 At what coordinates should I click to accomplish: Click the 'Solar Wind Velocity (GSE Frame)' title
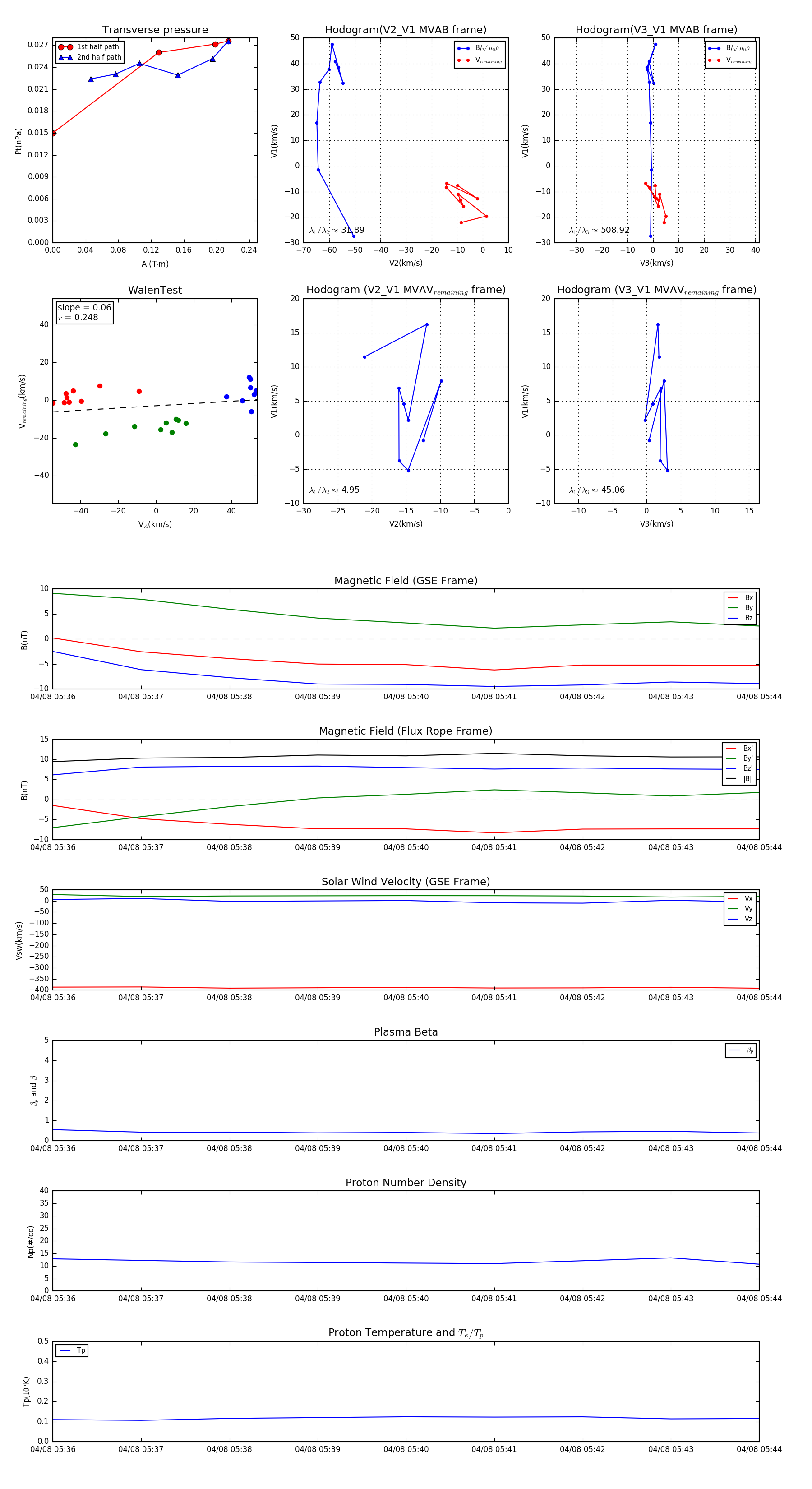point(406,882)
